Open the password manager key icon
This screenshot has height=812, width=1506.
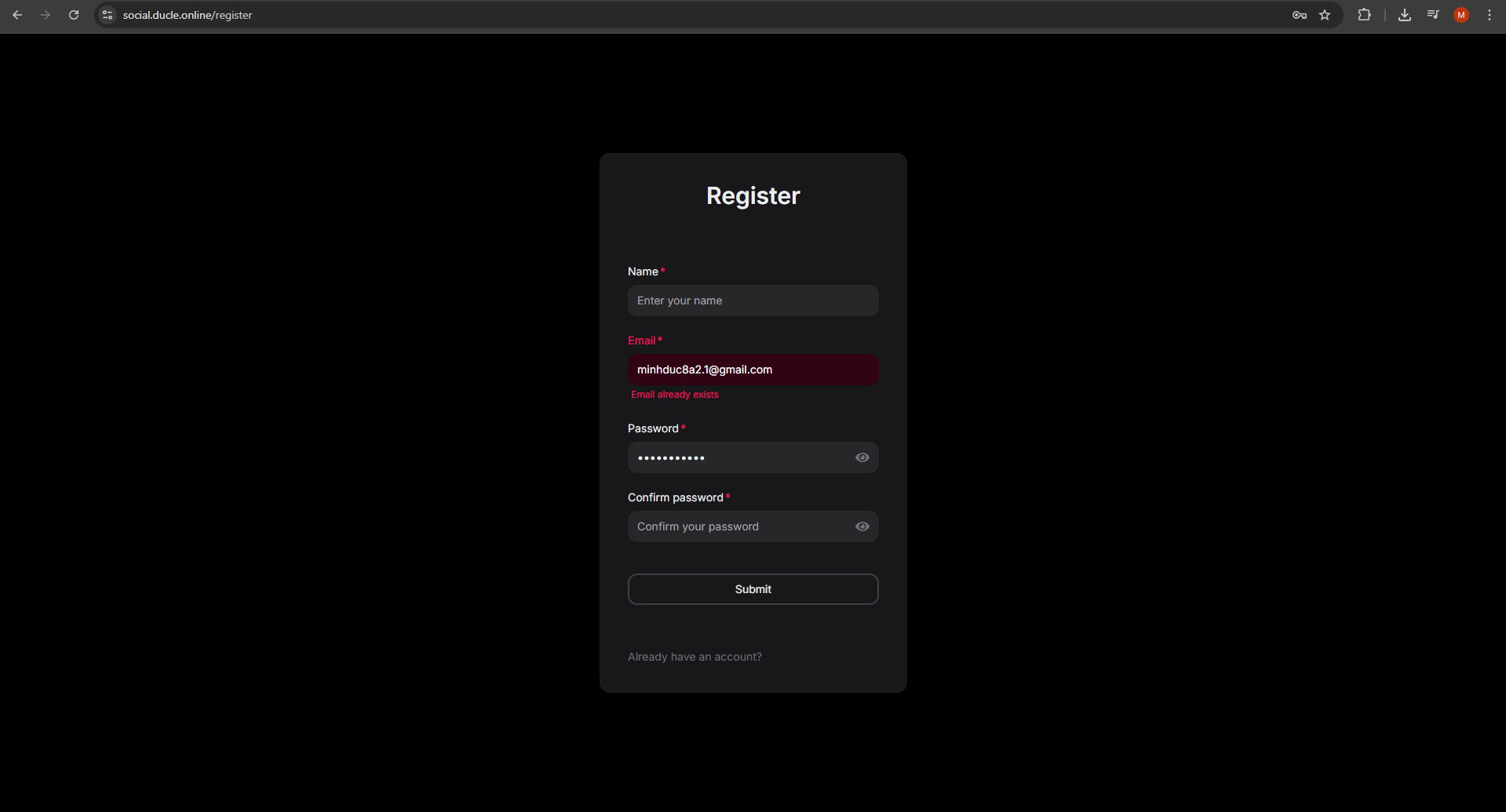tap(1299, 15)
